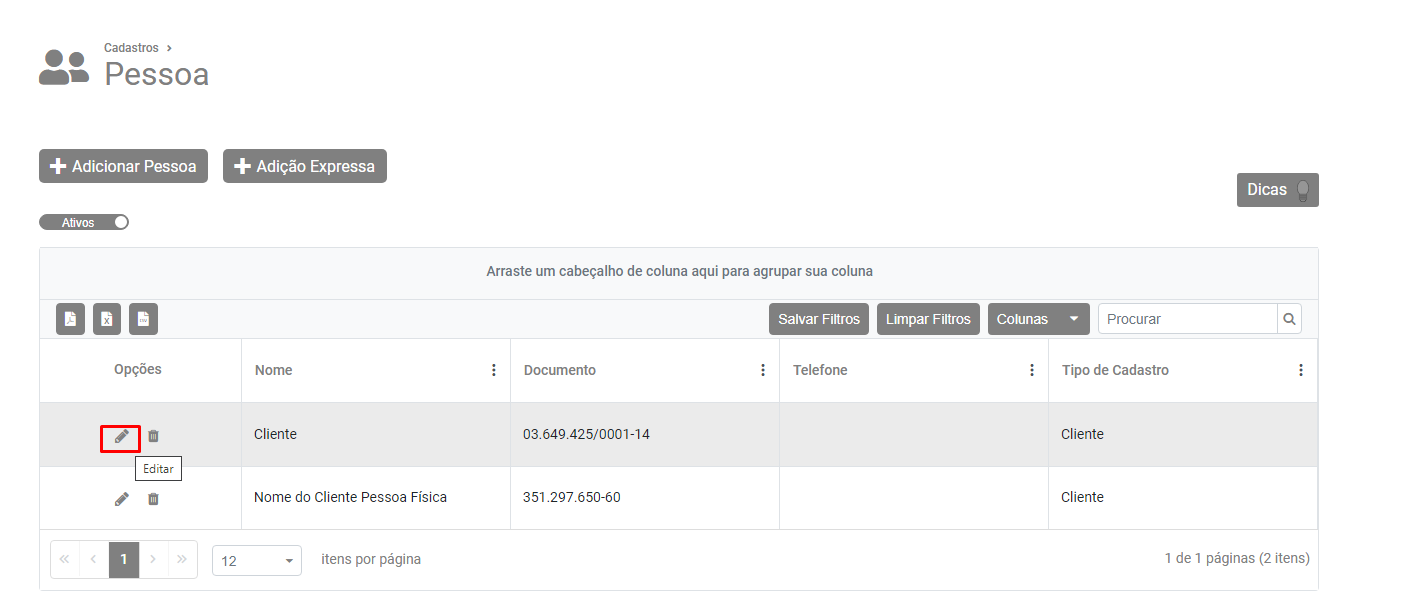Click the Adição Expressa button
Screen dimensions: 1402x607
pos(304,166)
